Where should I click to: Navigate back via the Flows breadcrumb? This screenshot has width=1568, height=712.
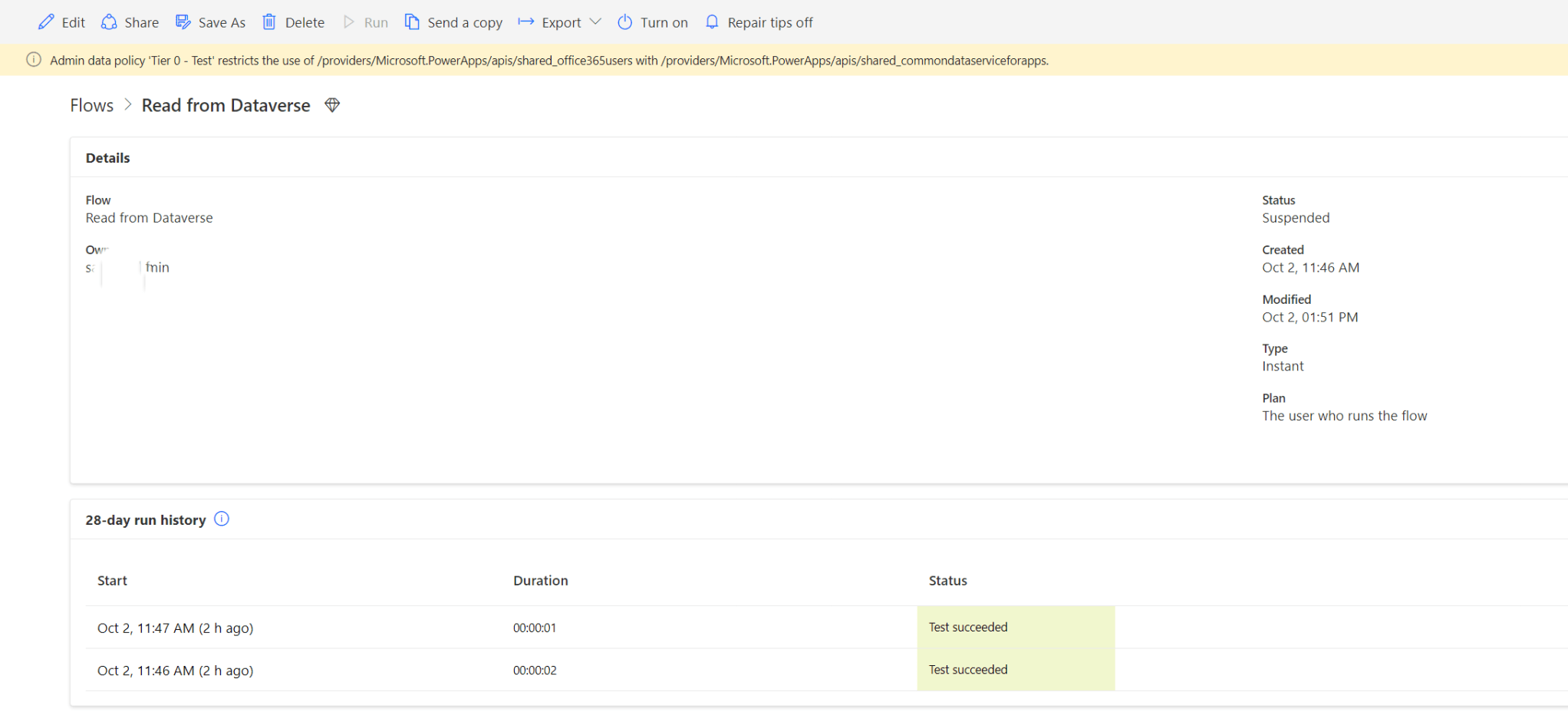(x=91, y=104)
